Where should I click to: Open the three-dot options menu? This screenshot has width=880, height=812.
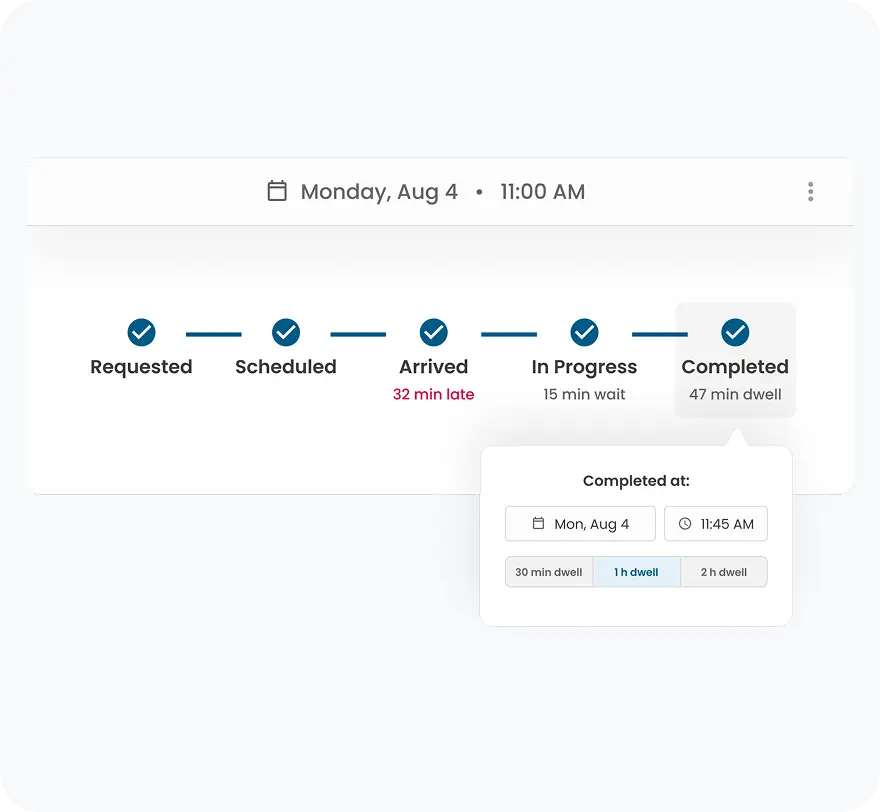(811, 191)
